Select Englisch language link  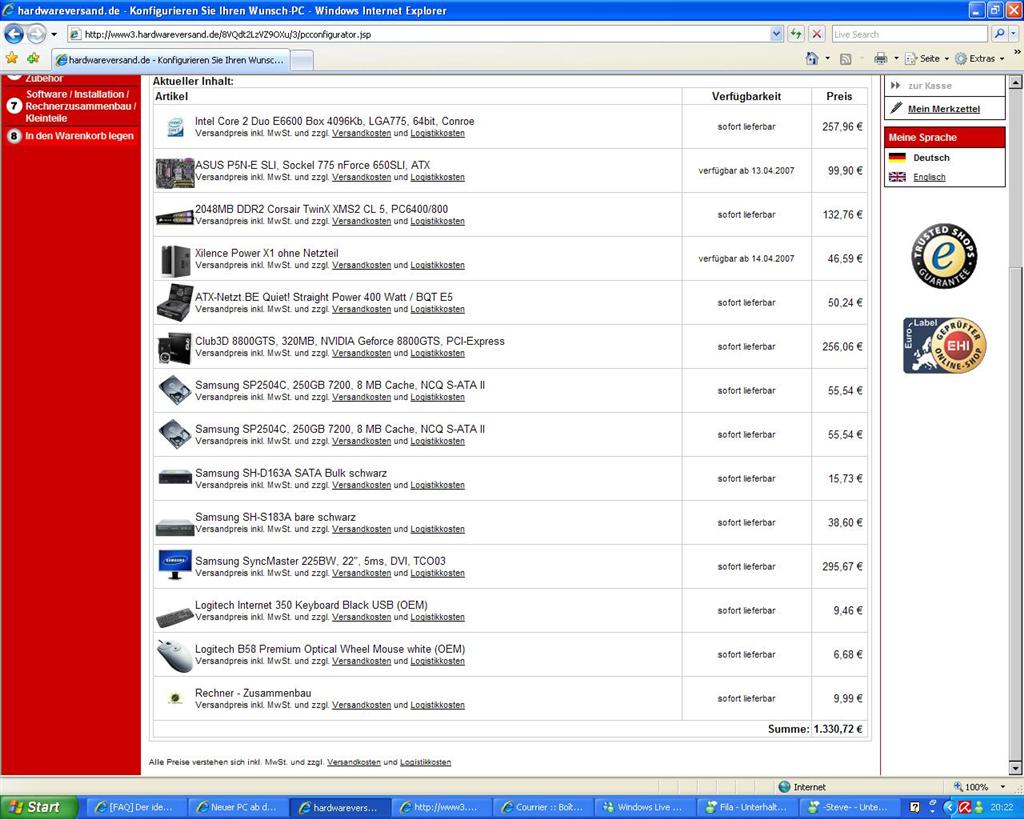(929, 177)
